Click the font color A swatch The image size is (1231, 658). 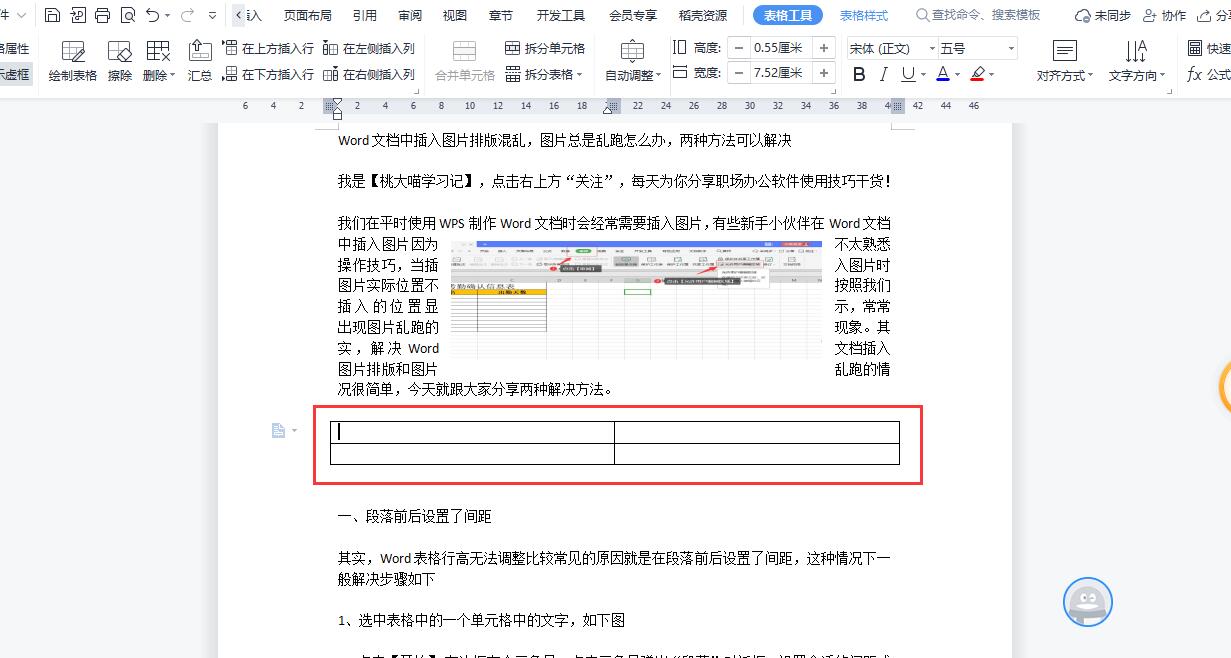pos(943,74)
